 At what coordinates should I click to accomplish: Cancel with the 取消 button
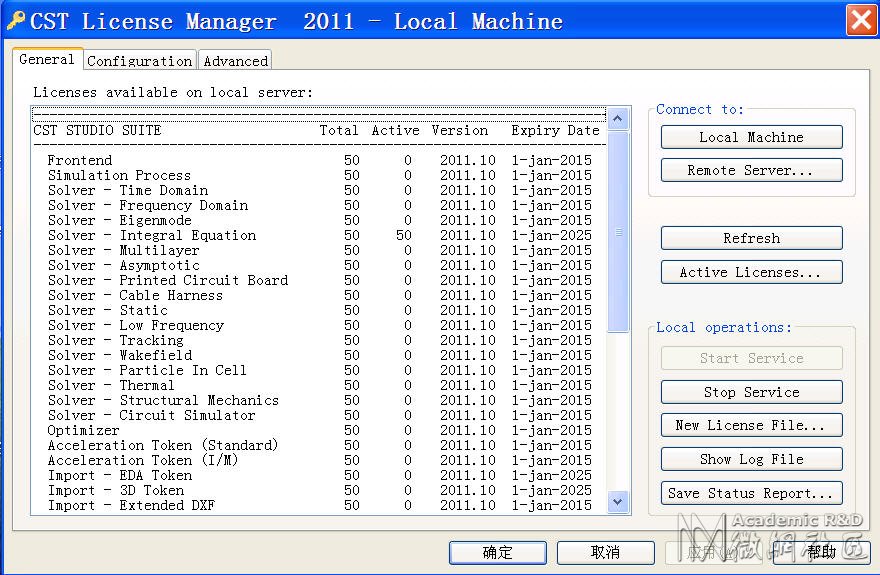606,553
